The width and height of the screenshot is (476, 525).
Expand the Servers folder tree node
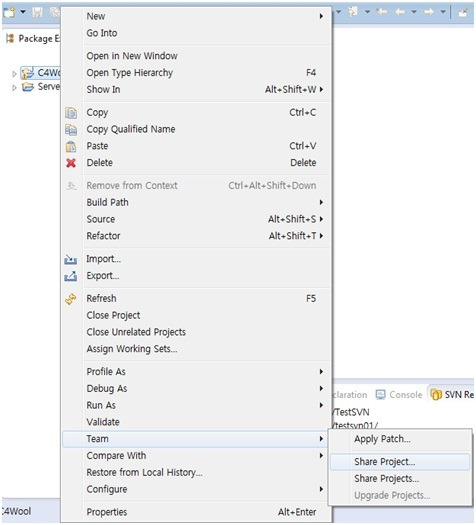click(x=14, y=88)
